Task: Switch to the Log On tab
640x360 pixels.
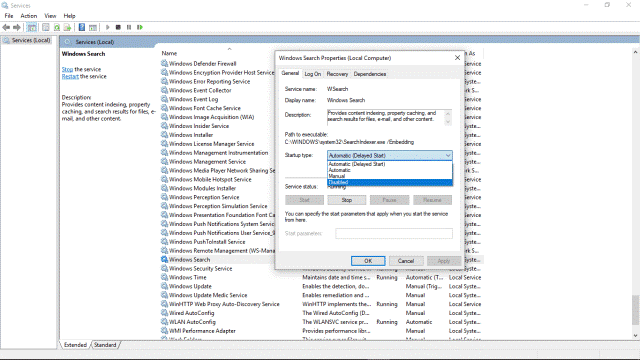Action: point(313,74)
